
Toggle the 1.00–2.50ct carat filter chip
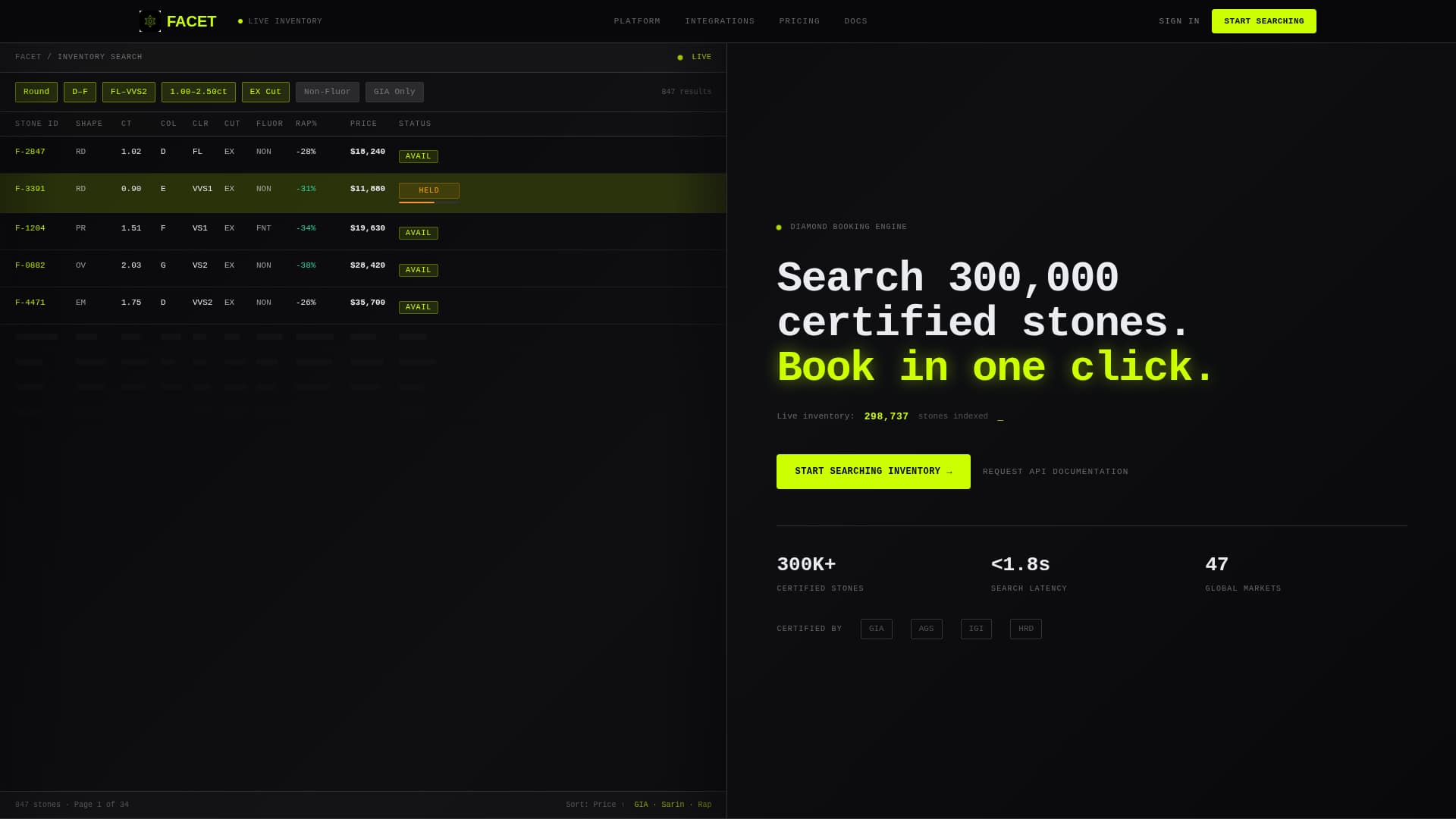[x=198, y=92]
